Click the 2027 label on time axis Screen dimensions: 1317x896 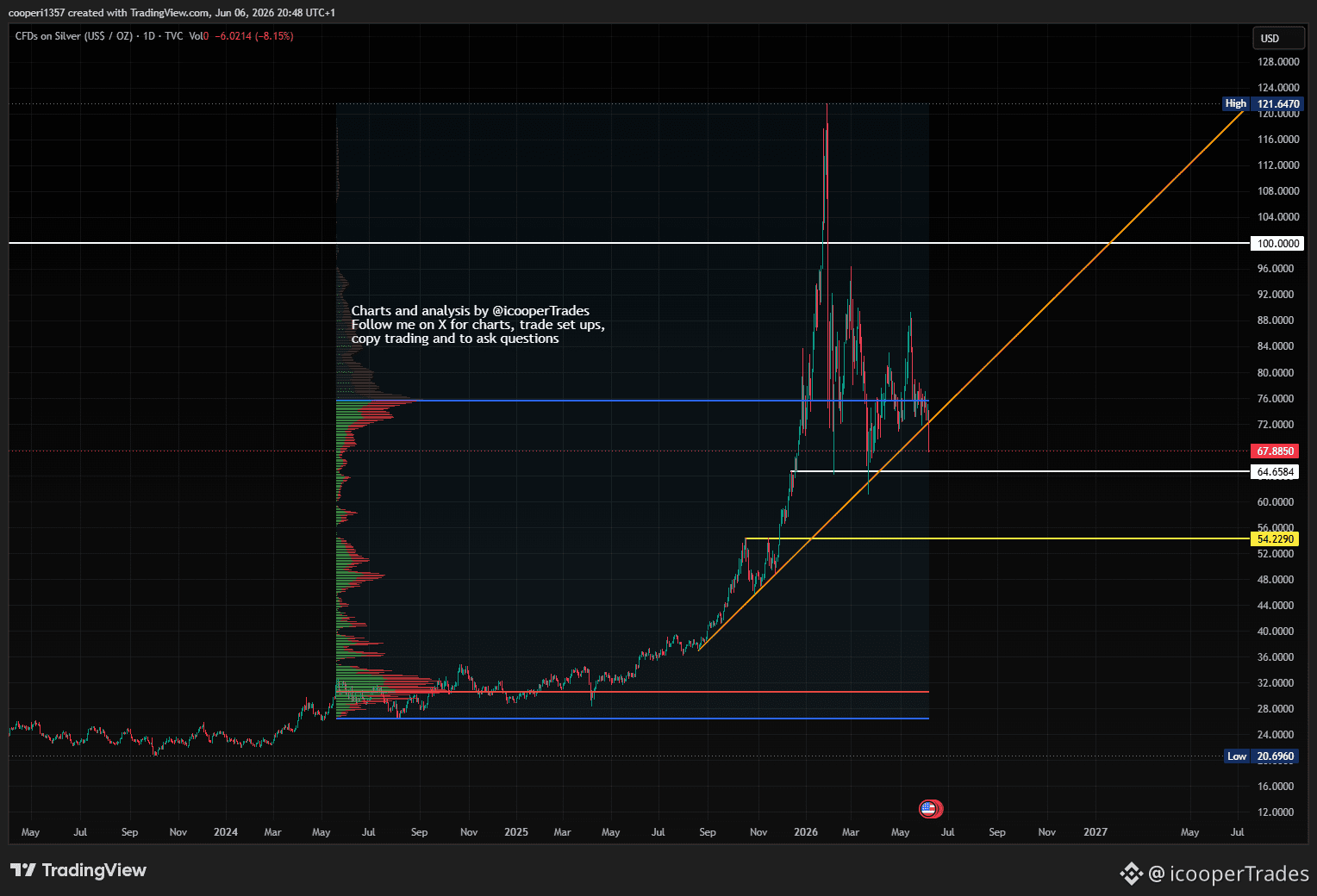(1095, 832)
